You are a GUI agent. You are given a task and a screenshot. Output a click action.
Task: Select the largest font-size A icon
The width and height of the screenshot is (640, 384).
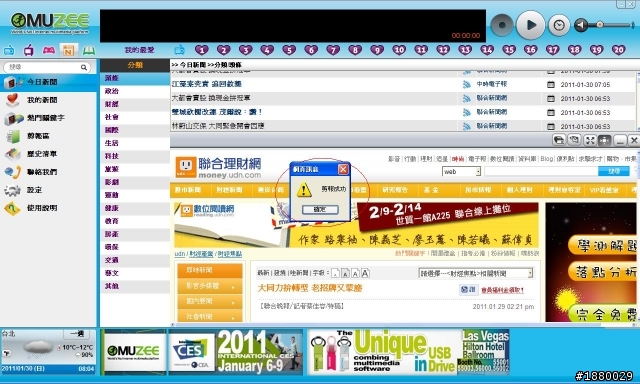[365, 273]
